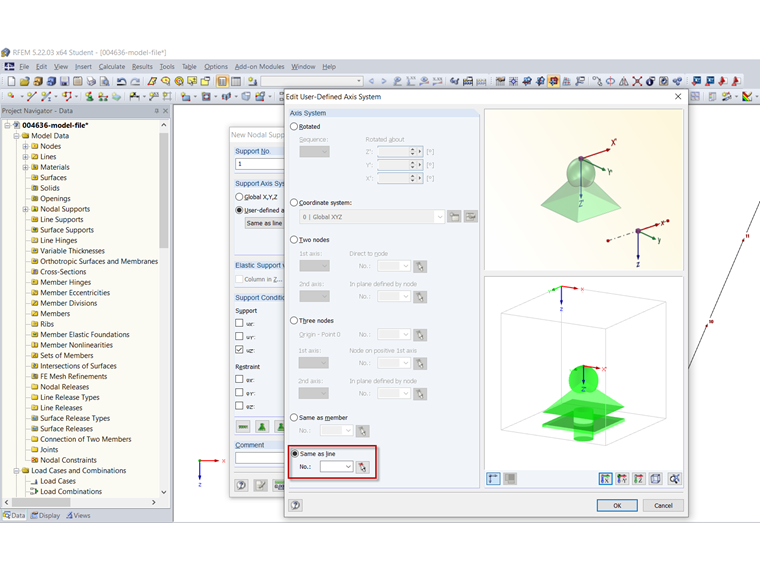Expand the Materials tree item
This screenshot has height=570, width=760.
(x=25, y=167)
